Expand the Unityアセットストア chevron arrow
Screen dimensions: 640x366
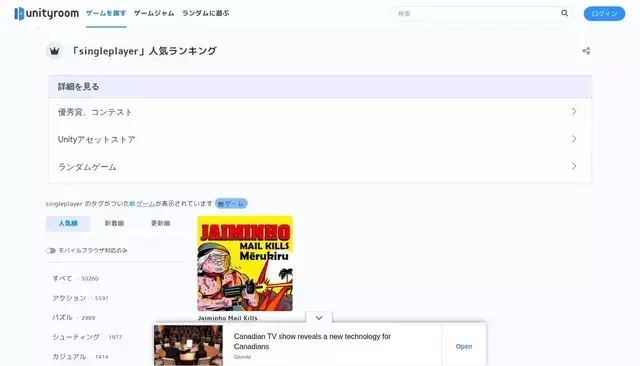click(574, 139)
